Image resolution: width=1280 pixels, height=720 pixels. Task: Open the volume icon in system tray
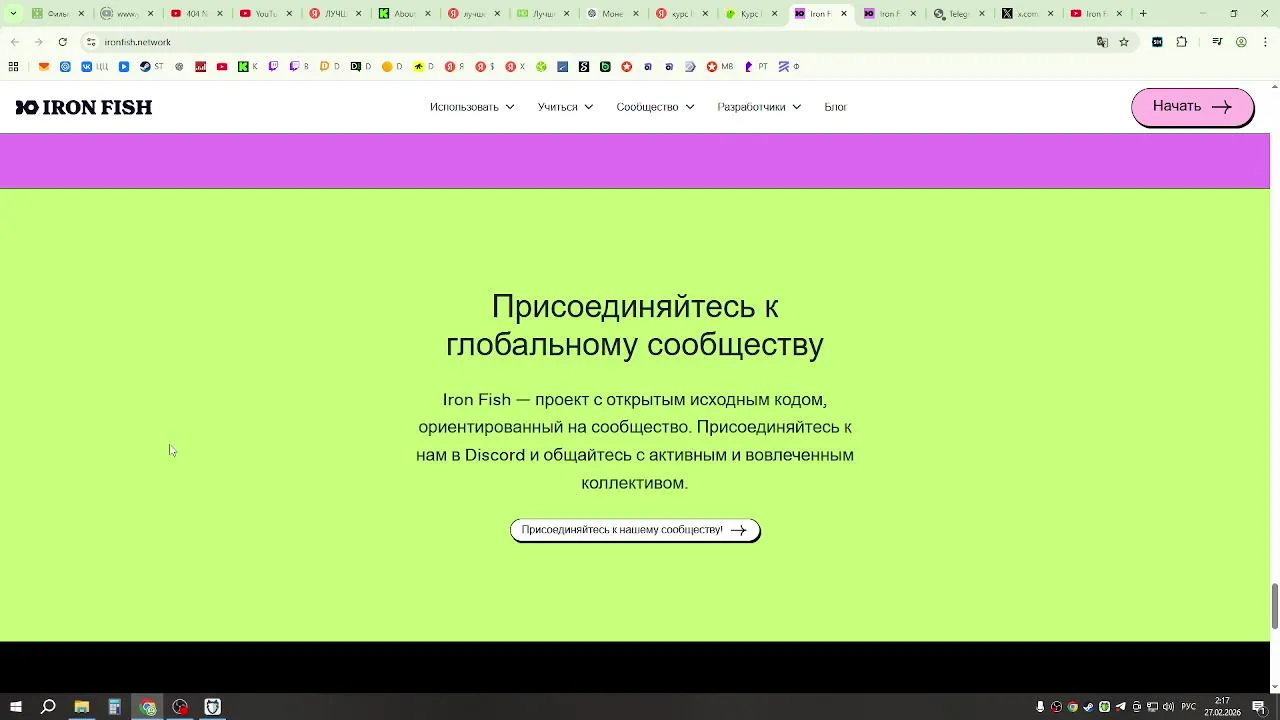1168,707
